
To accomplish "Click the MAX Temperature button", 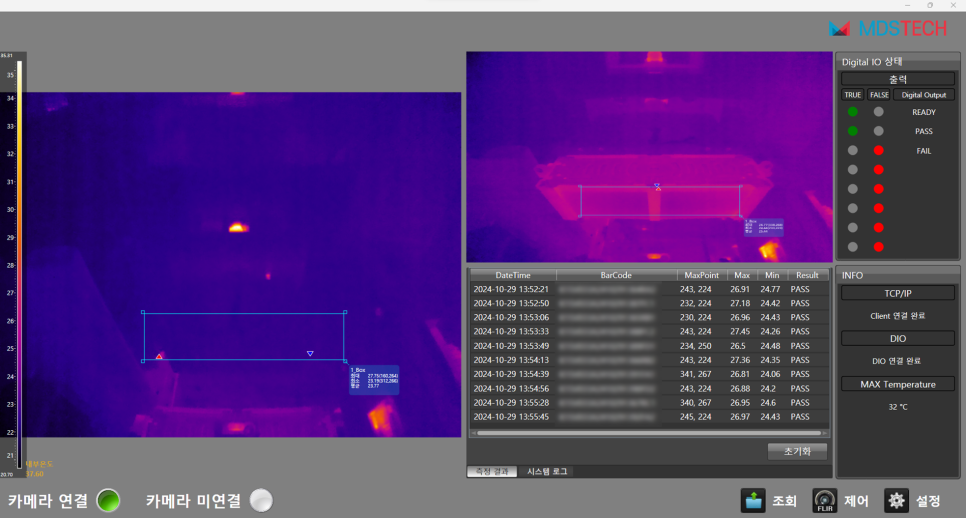I will click(x=898, y=384).
